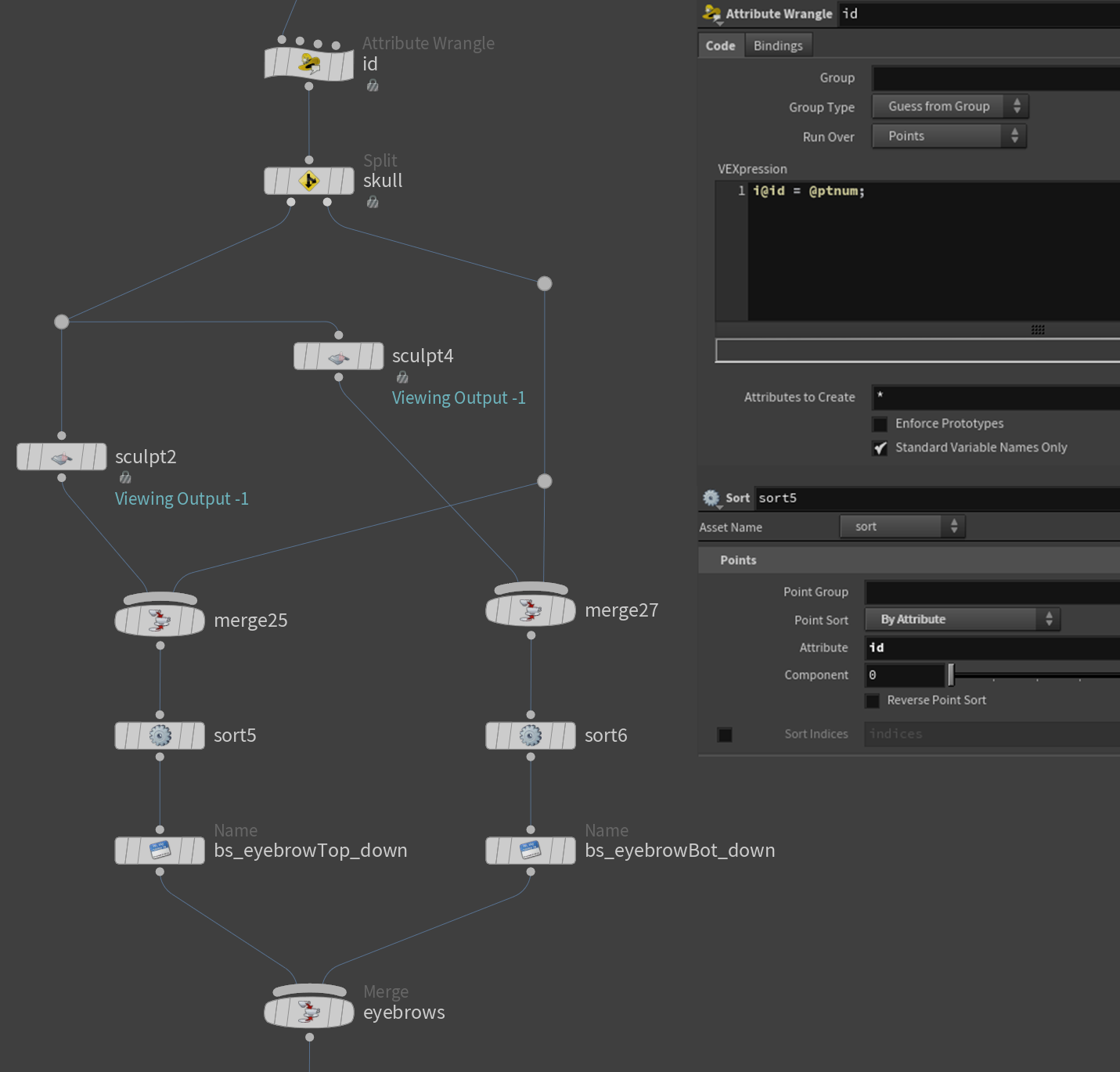The width and height of the screenshot is (1120, 1072).
Task: Open the Point Sort dropdown
Action: 962,620
